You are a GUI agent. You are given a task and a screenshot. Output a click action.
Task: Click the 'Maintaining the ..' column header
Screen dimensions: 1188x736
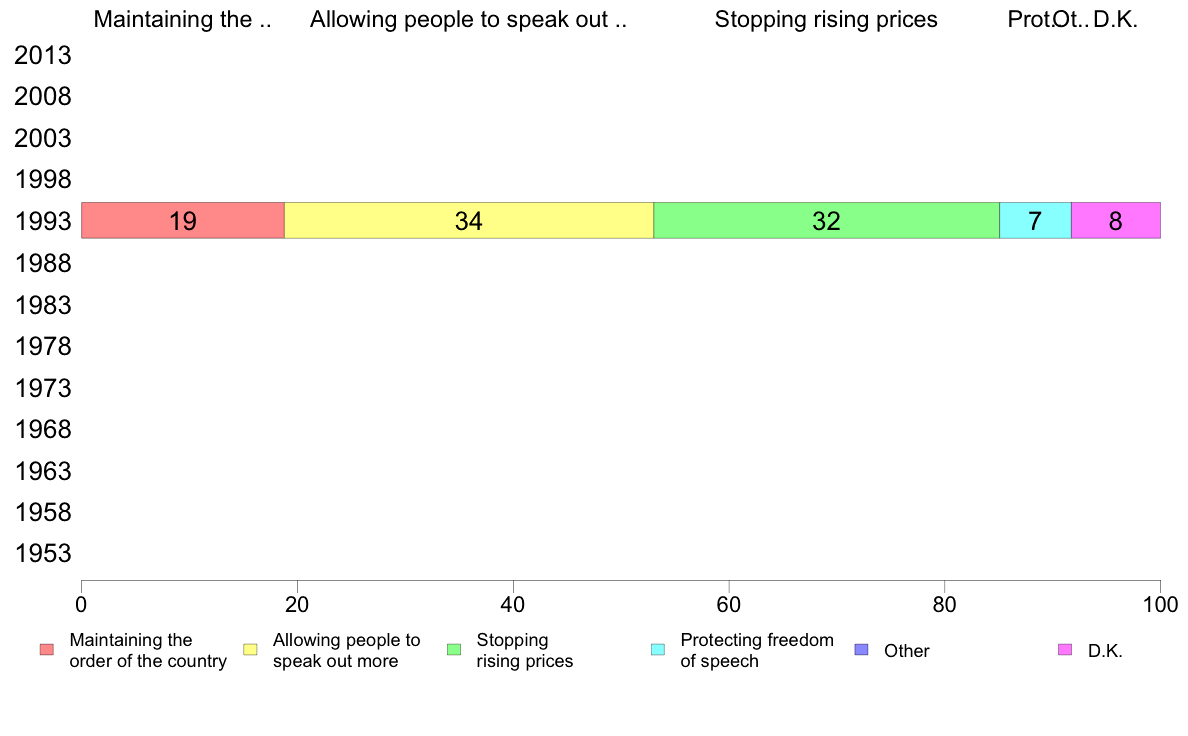point(182,20)
